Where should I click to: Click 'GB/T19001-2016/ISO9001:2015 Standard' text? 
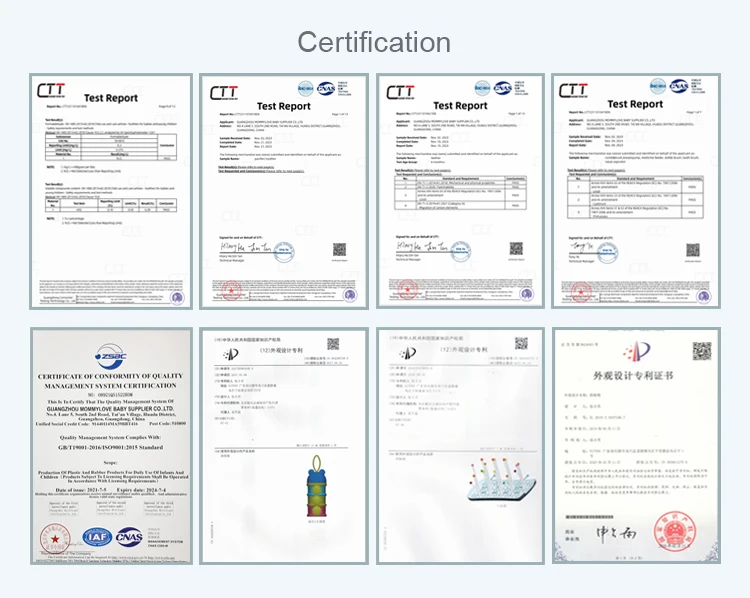pyautogui.click(x=110, y=447)
